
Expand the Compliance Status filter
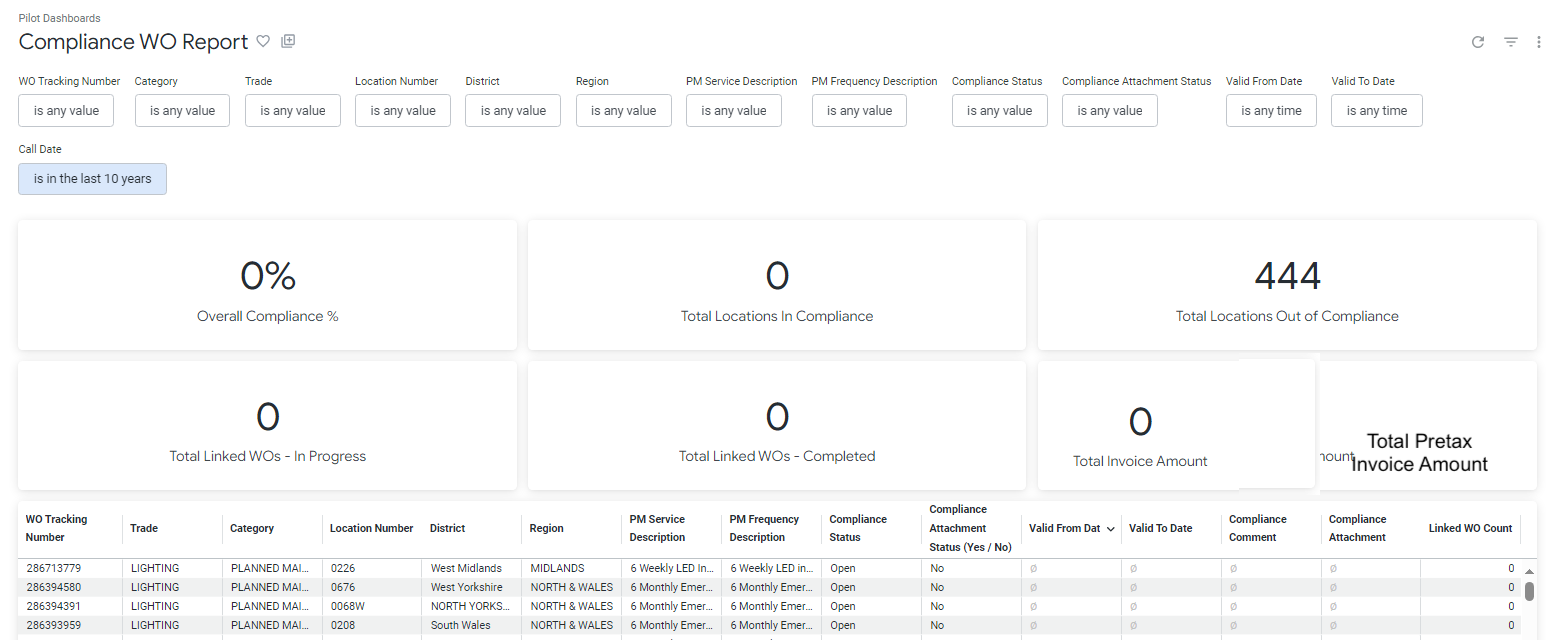tap(999, 111)
